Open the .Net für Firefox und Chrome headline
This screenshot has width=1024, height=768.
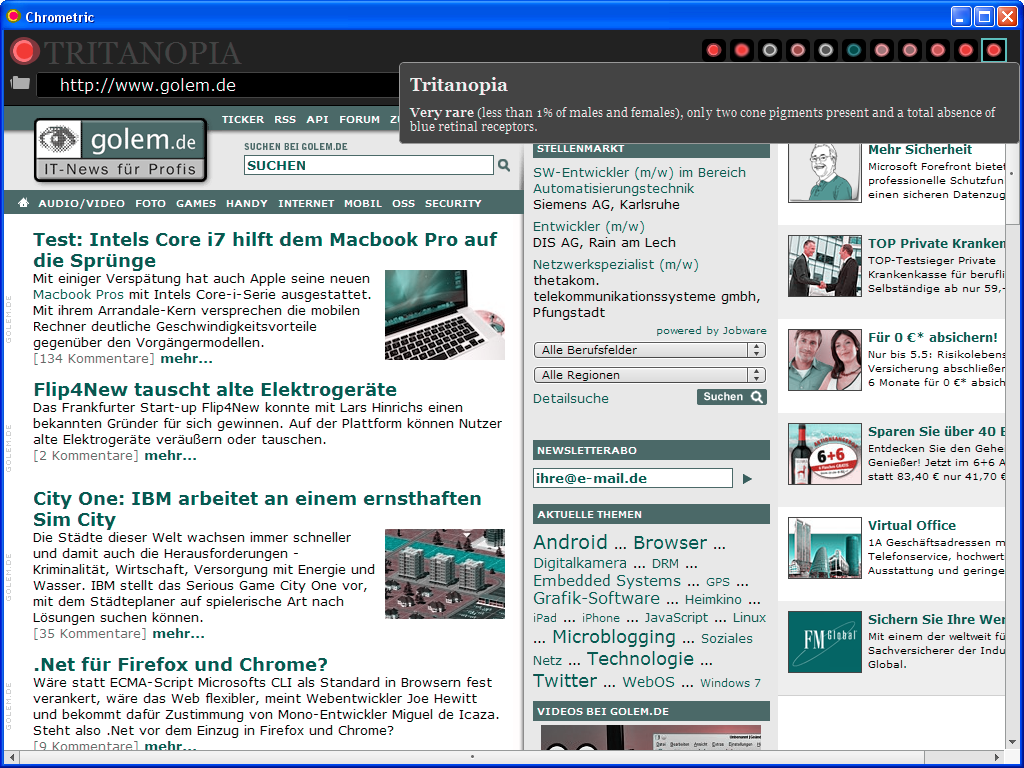tap(180, 664)
